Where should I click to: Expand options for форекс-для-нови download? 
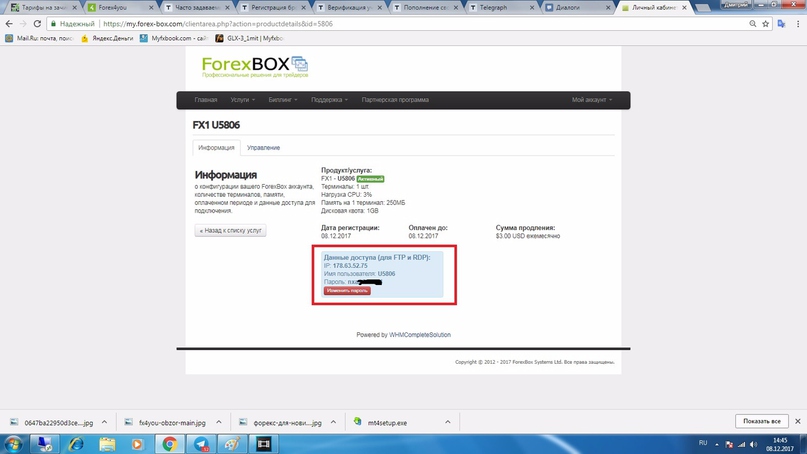click(x=333, y=422)
